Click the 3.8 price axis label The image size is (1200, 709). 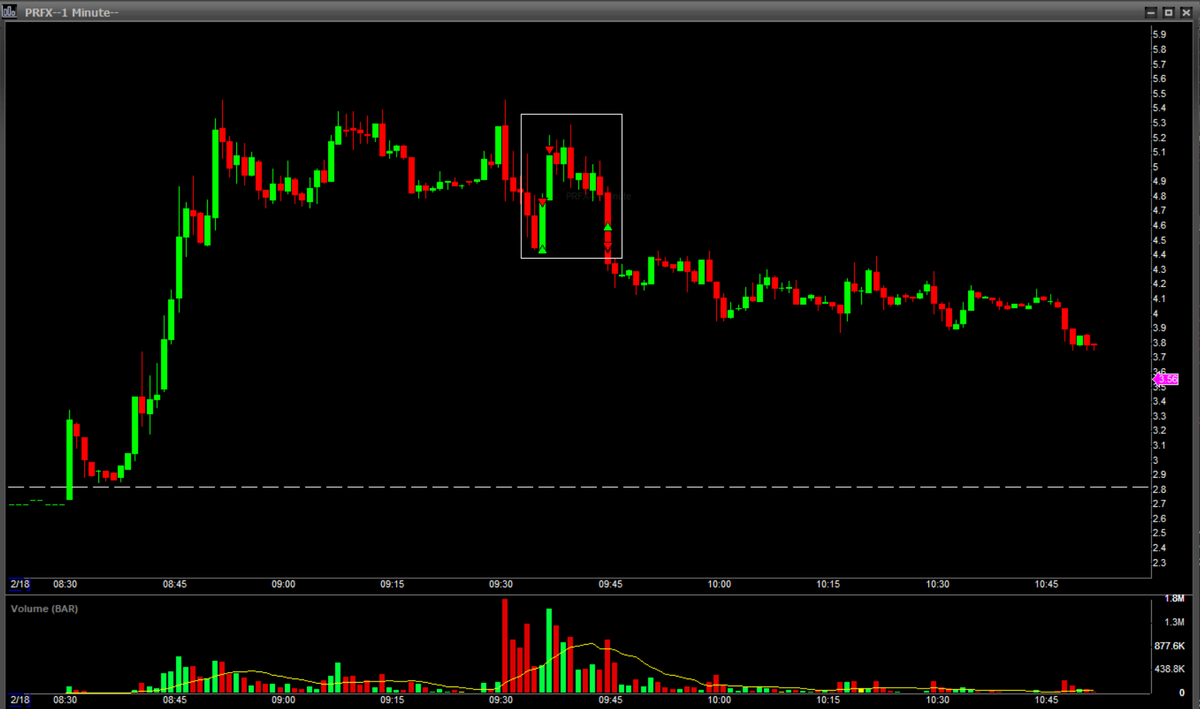pyautogui.click(x=1159, y=343)
